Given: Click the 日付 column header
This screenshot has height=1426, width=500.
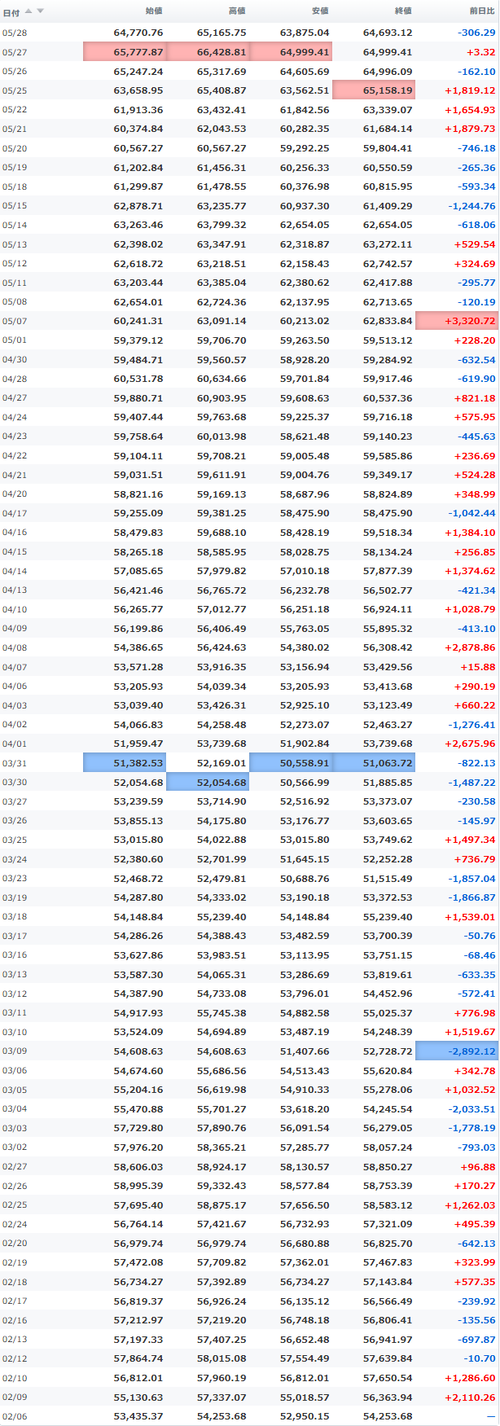Looking at the screenshot, I should (11, 11).
